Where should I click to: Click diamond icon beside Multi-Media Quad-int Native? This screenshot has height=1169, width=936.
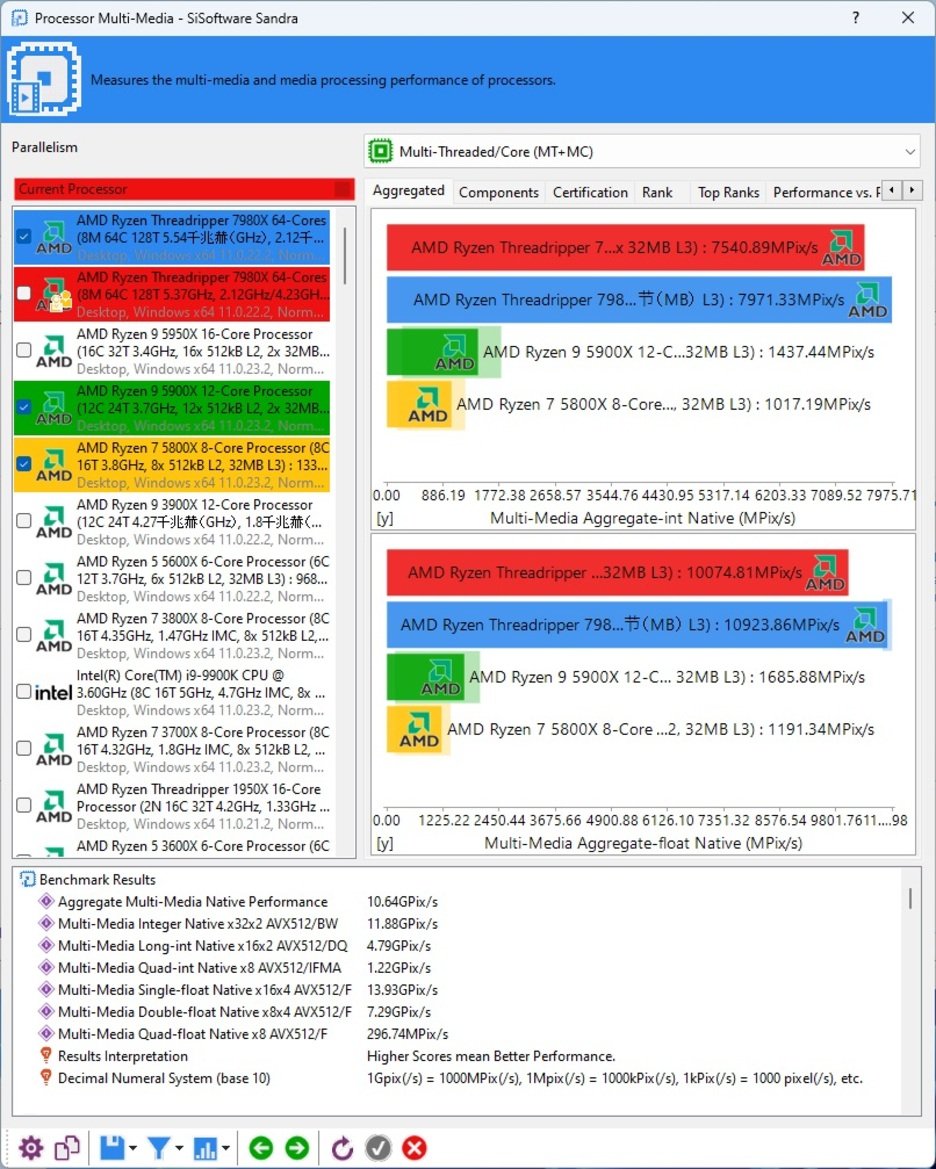[x=46, y=968]
